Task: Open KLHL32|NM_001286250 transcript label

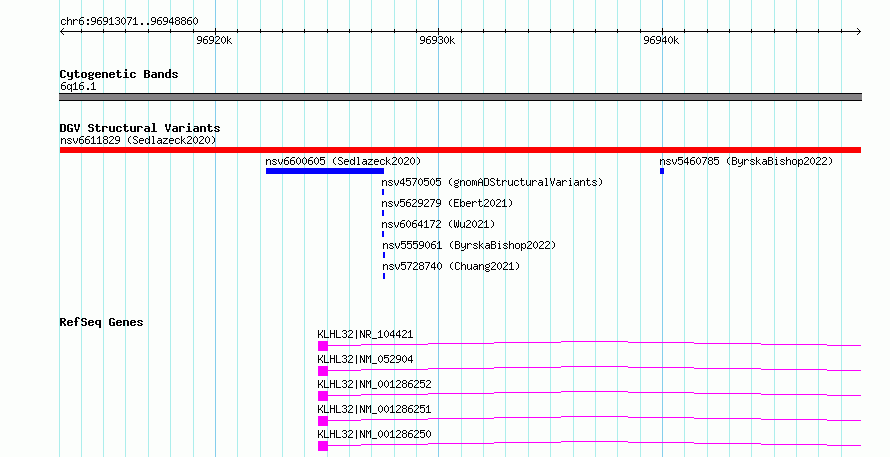Action: pos(374,434)
